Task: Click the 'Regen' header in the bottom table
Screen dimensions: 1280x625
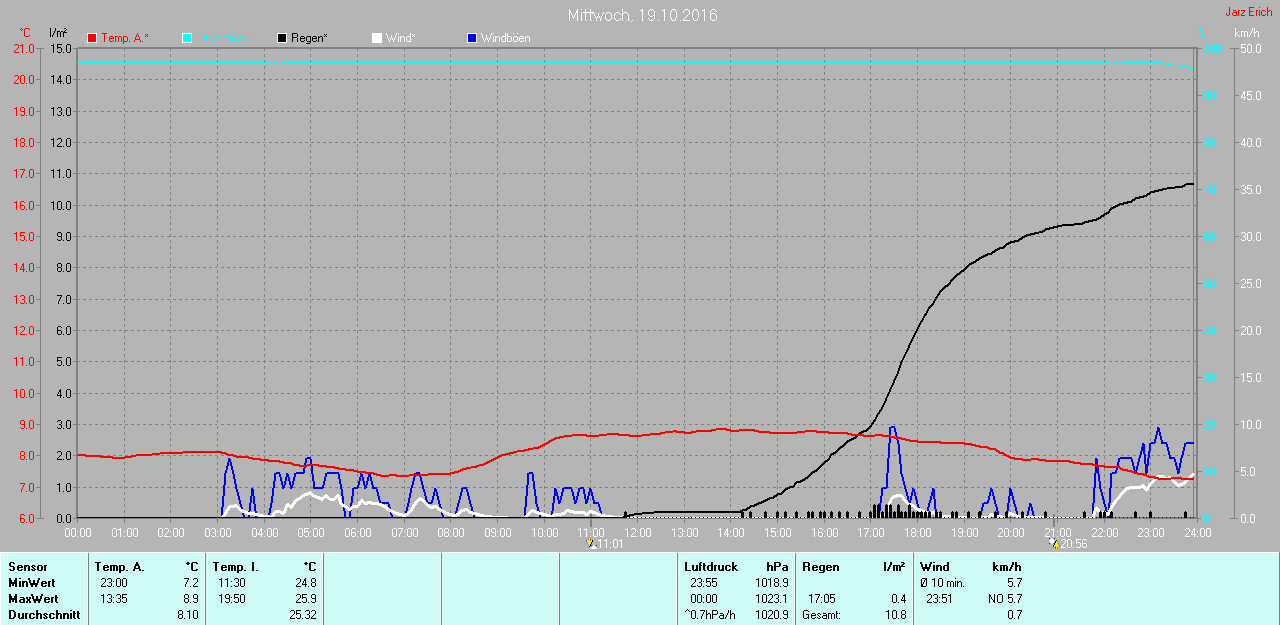Action: pyautogui.click(x=820, y=567)
